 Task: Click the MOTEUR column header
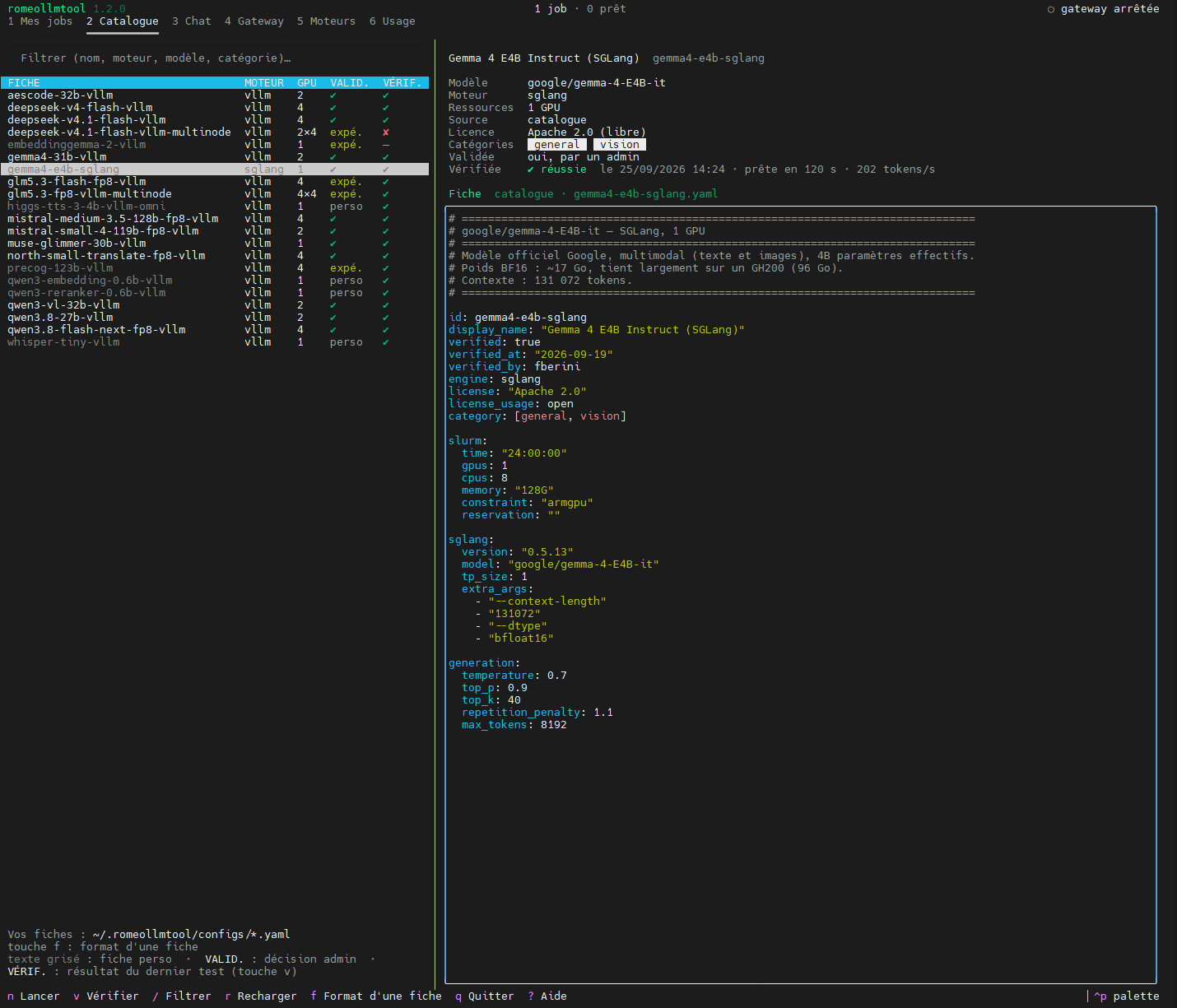point(264,83)
